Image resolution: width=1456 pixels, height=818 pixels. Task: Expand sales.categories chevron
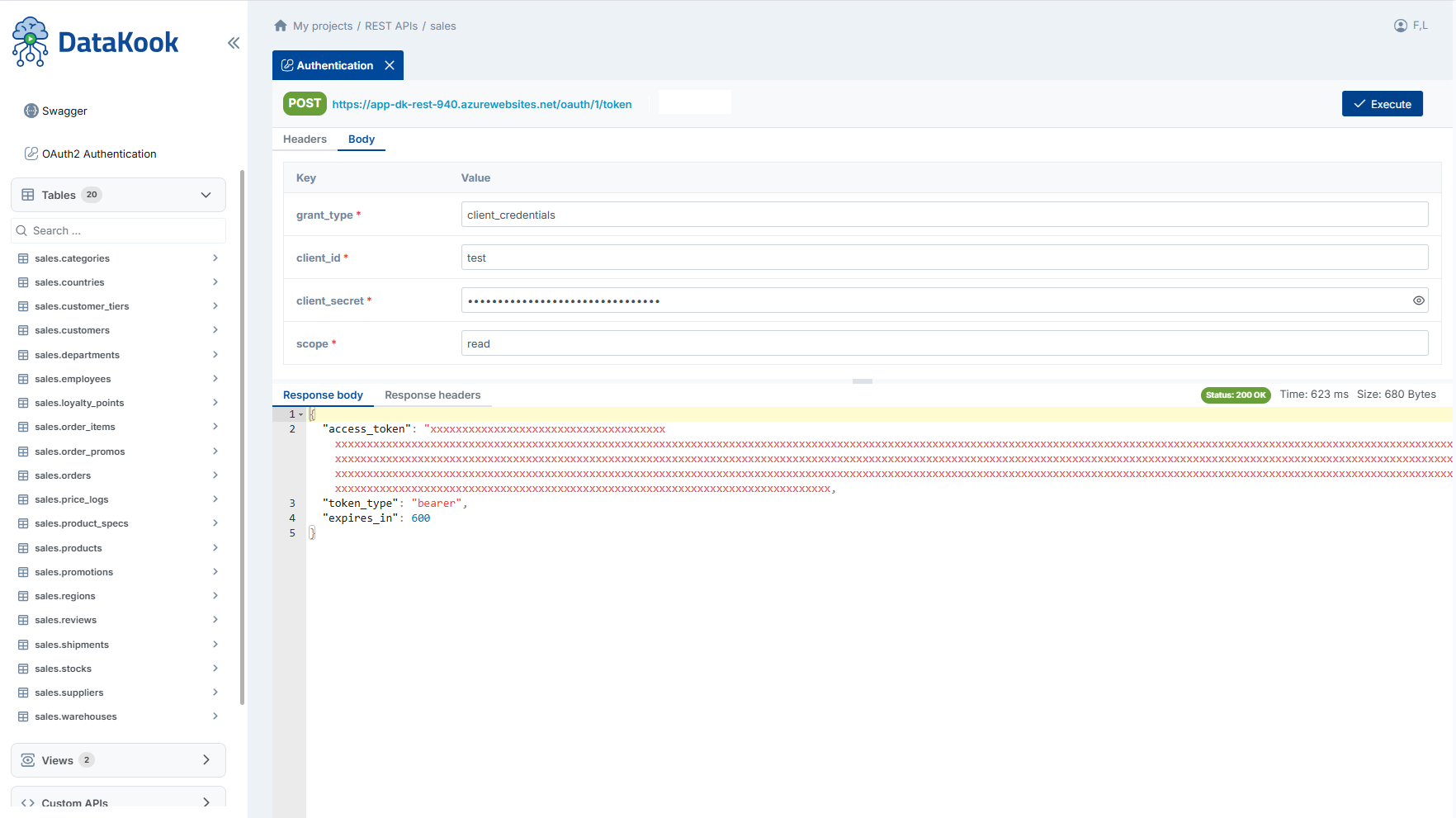(215, 258)
